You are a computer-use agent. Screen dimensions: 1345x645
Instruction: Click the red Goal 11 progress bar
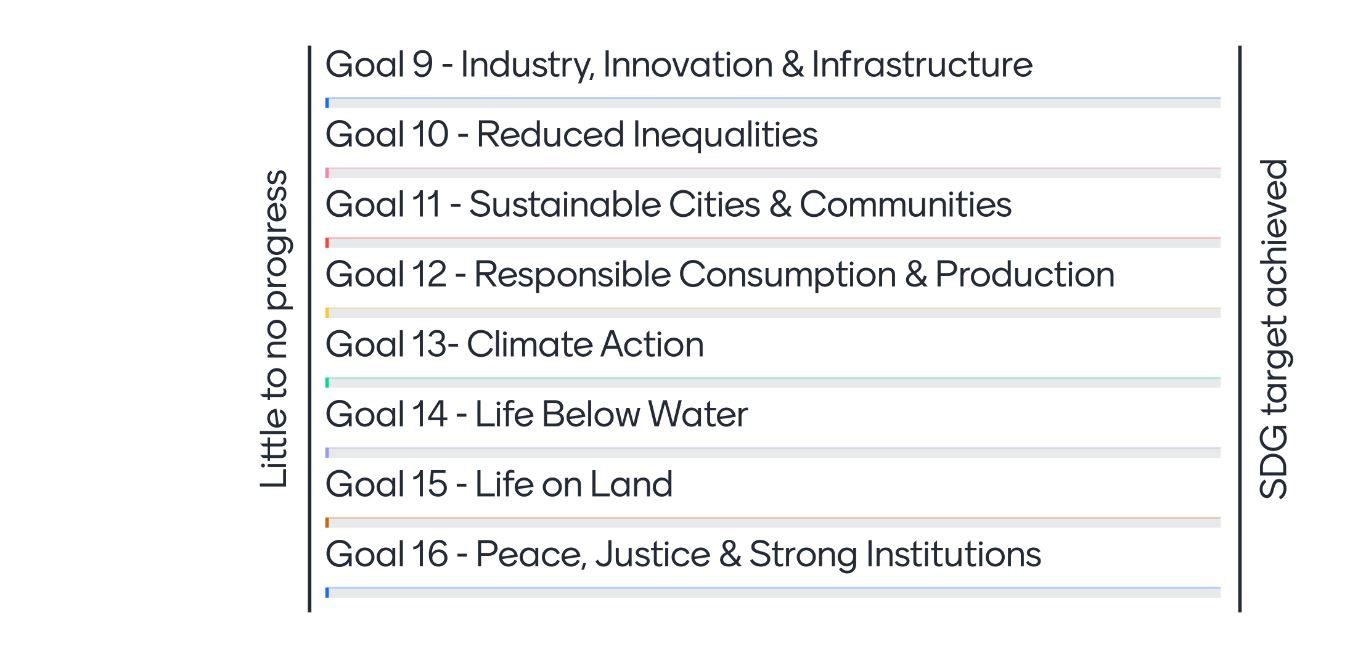(x=773, y=243)
